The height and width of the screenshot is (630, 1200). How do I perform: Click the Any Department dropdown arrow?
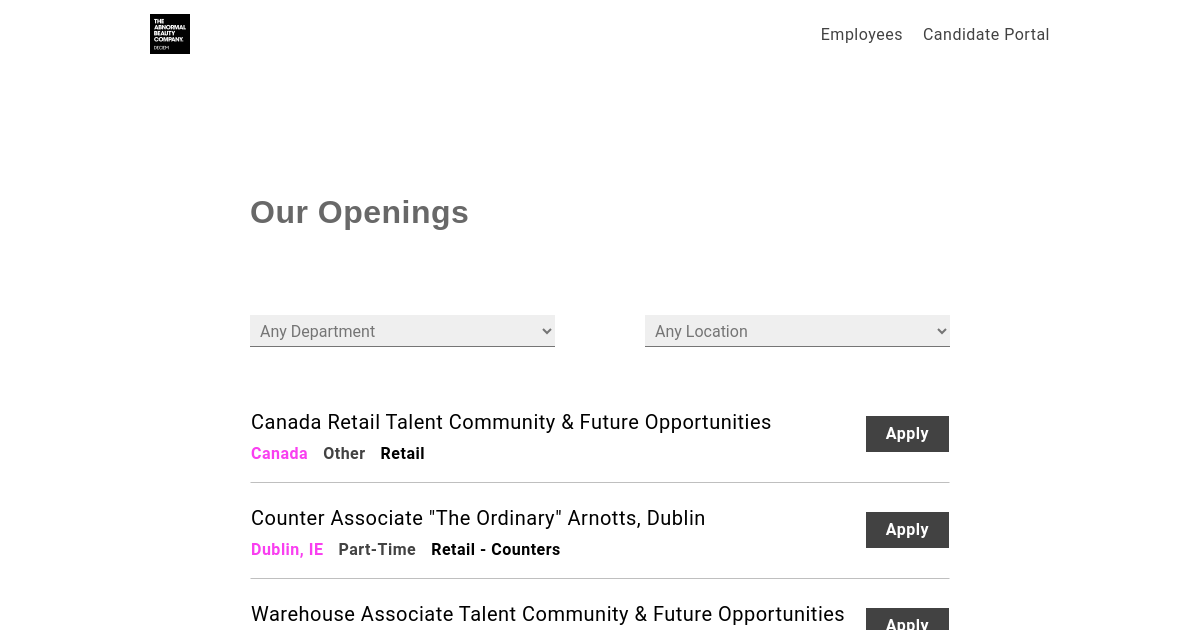pos(546,331)
